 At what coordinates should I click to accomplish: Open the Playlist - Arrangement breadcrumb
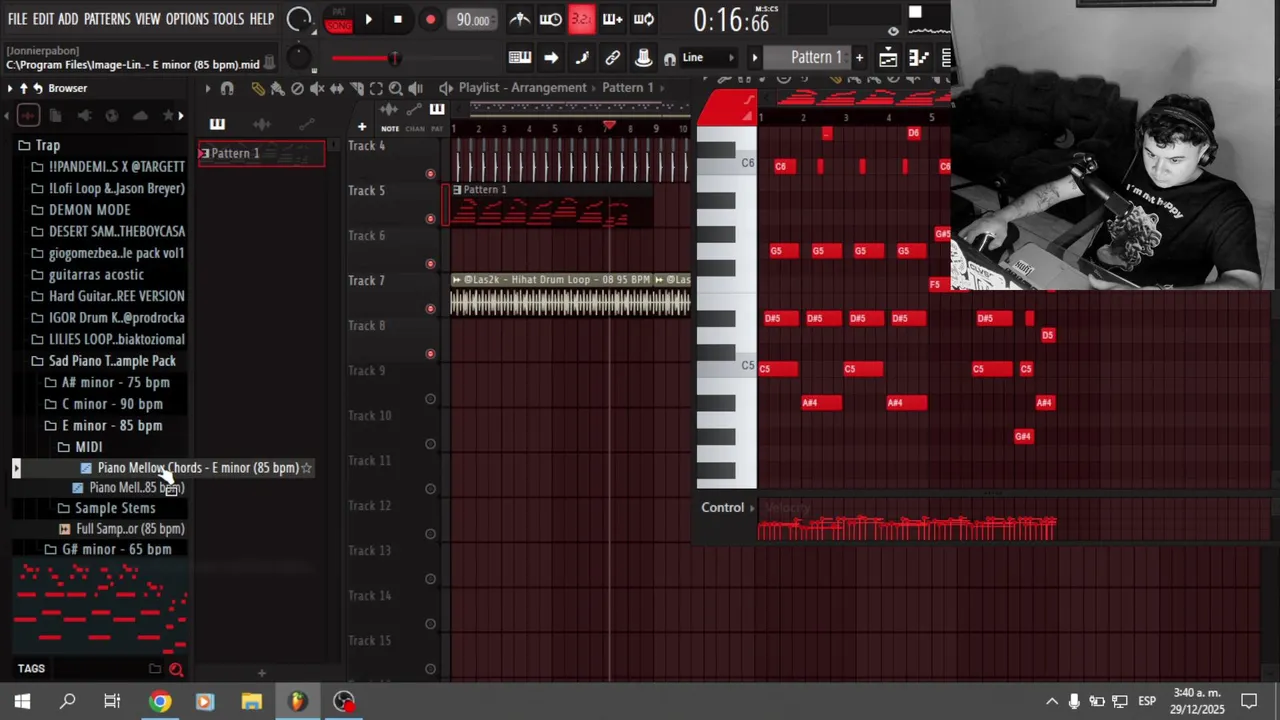[x=523, y=88]
